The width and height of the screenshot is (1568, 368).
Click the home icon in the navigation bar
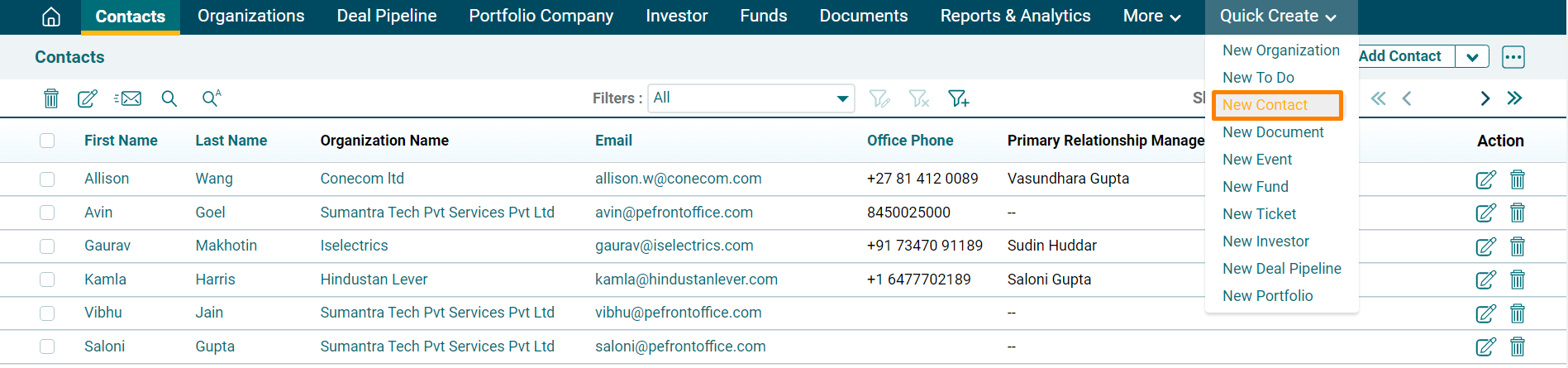(51, 17)
